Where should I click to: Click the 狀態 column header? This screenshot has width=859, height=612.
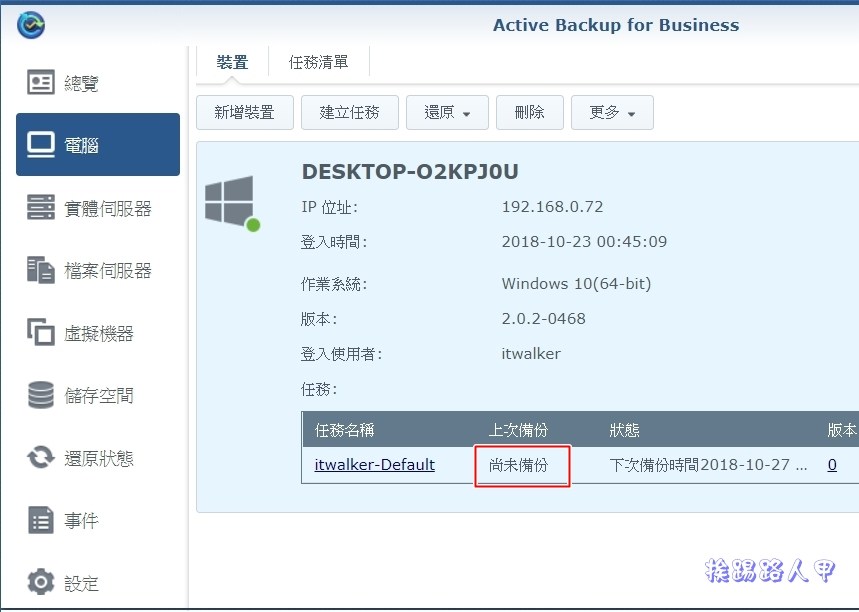pos(625,430)
